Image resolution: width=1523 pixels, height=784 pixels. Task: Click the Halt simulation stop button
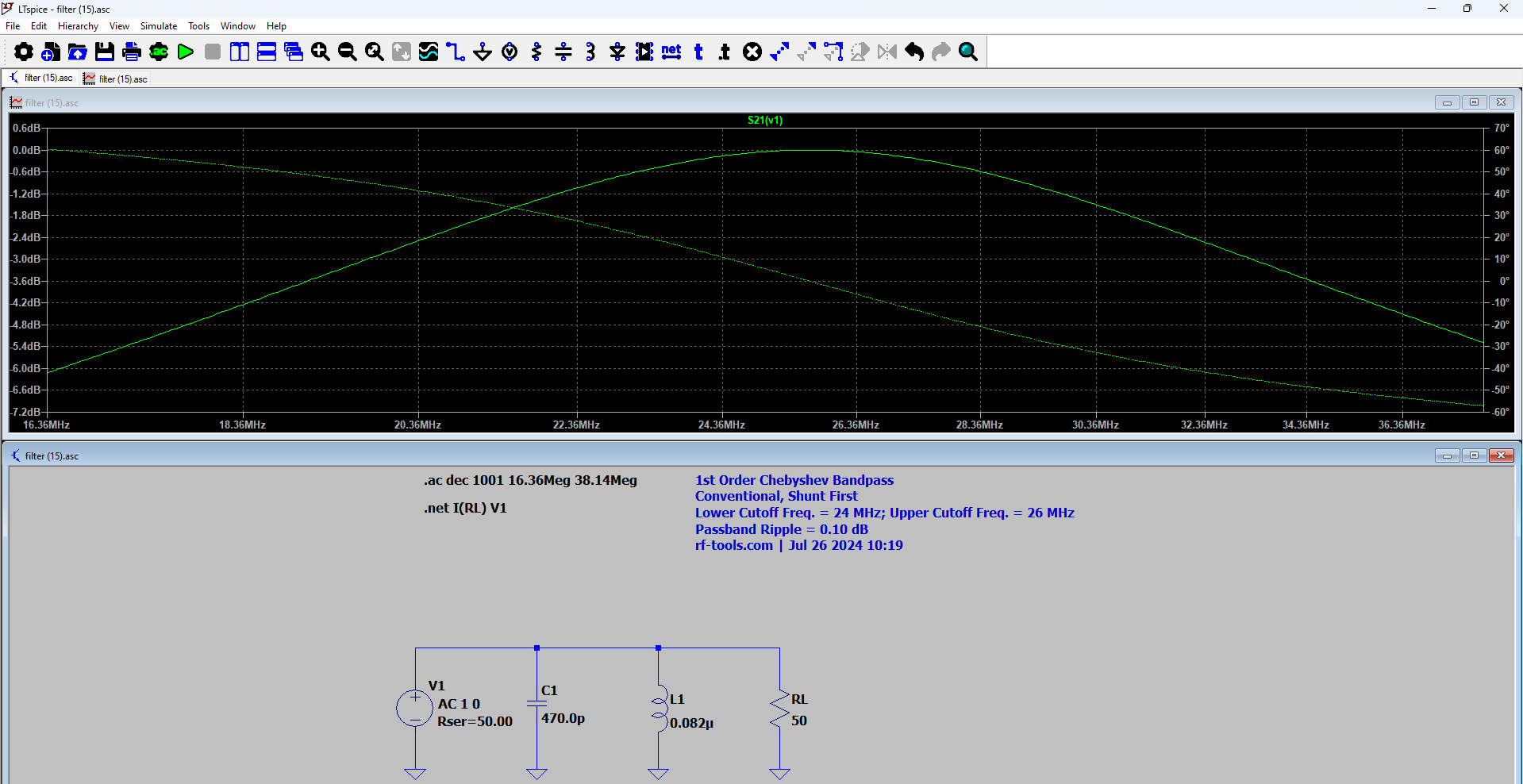[213, 52]
